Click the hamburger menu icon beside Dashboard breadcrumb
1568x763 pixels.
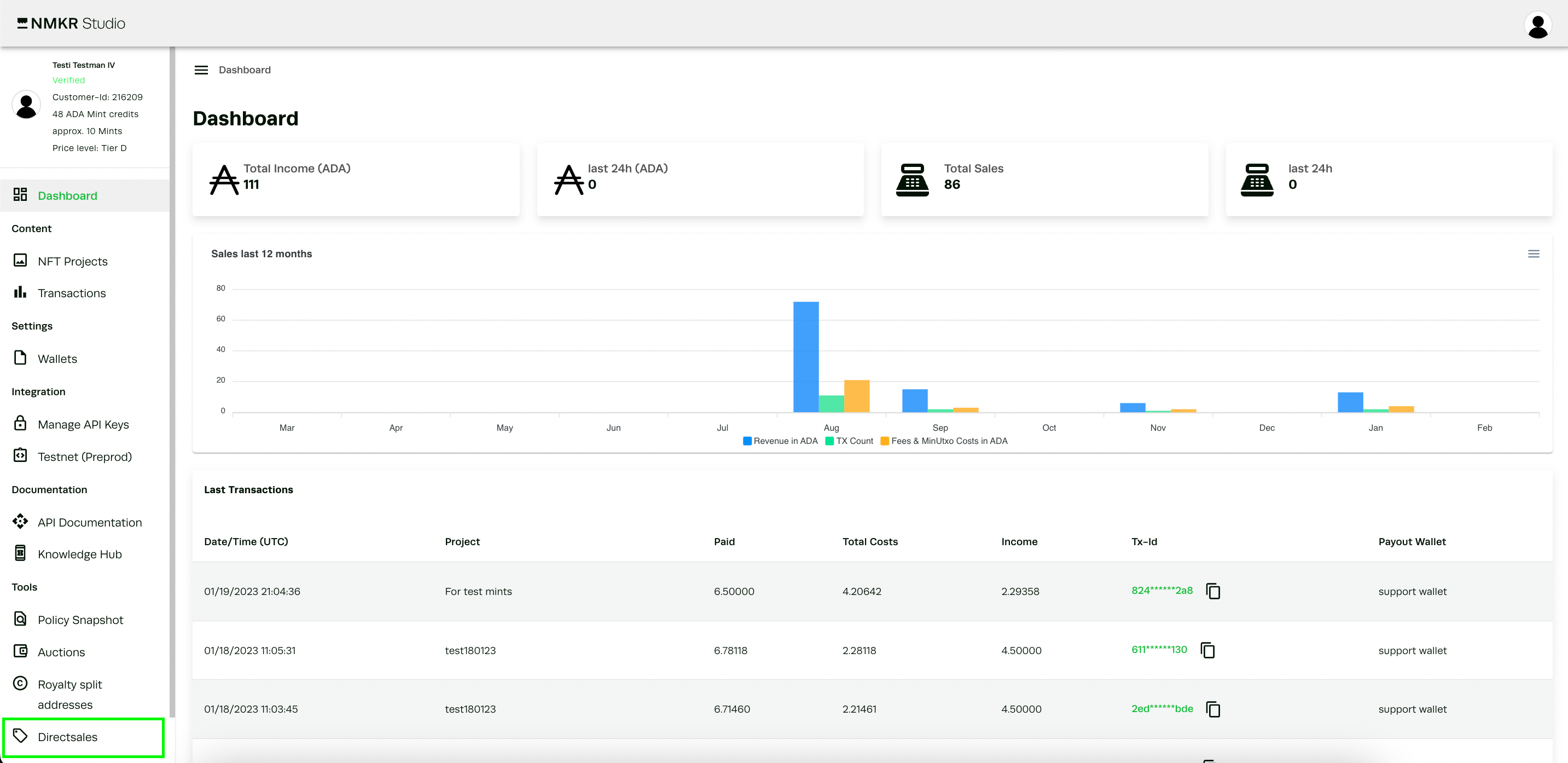[201, 70]
